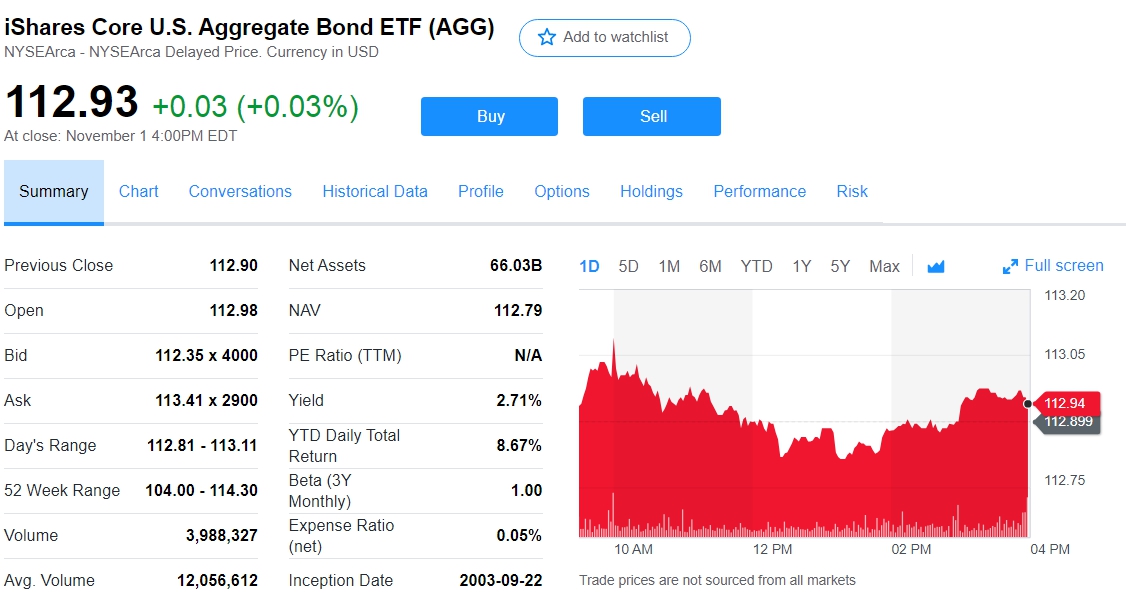Switch to the Conversations tab
The width and height of the screenshot is (1126, 598).
[240, 191]
